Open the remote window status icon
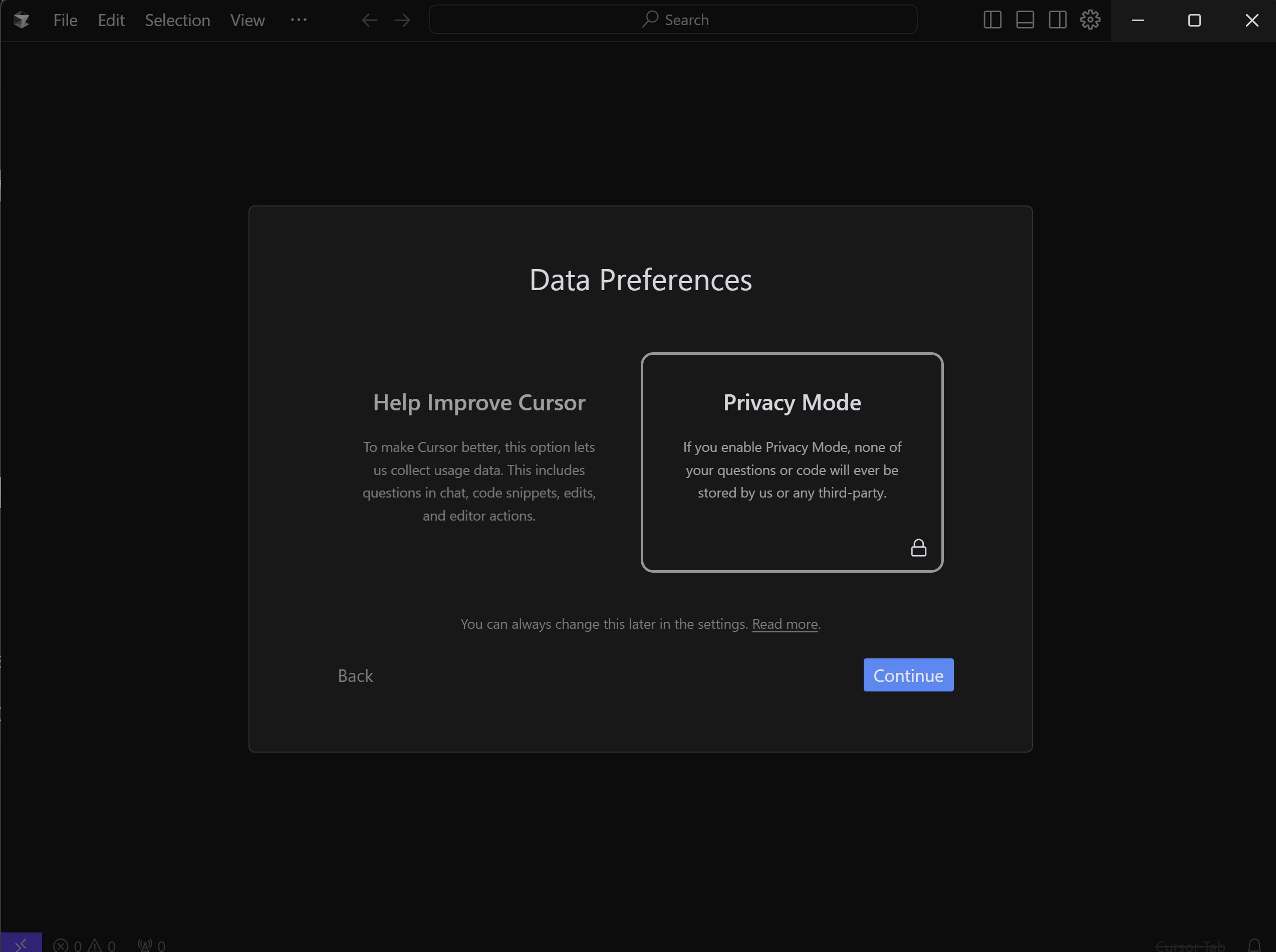This screenshot has height=952, width=1276. coord(22,944)
